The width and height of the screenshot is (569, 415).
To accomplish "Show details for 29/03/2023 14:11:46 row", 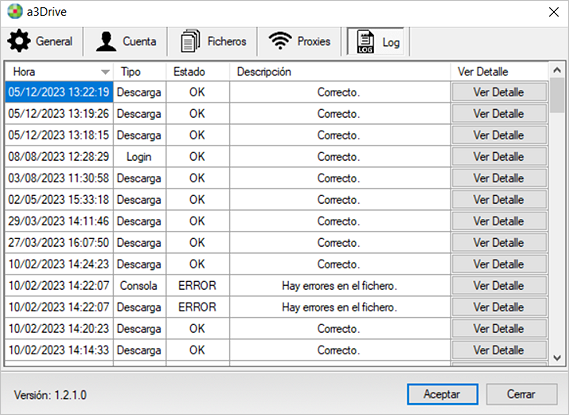I will [499, 221].
